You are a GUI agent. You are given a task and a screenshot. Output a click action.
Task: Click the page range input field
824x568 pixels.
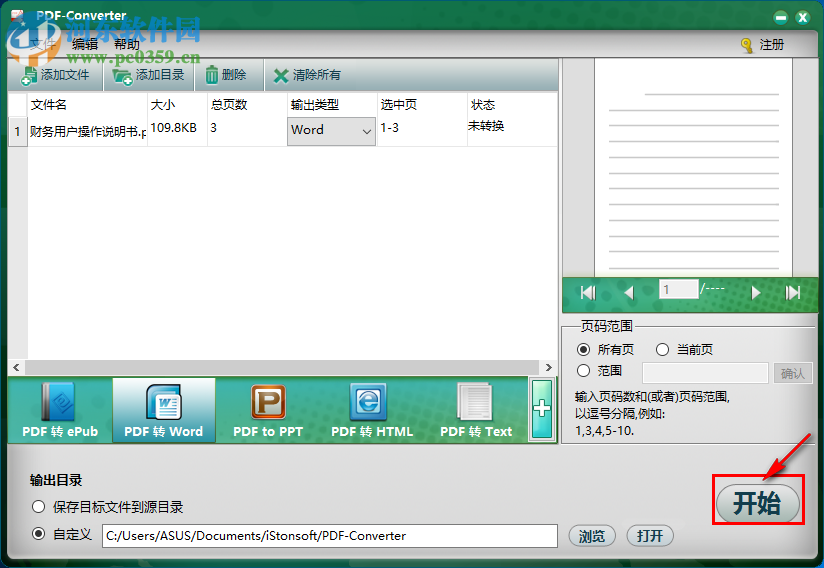tap(705, 373)
